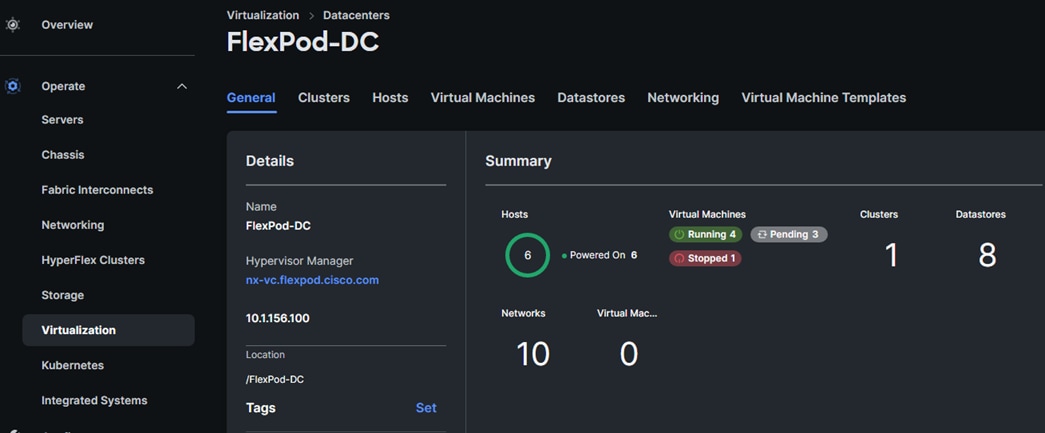This screenshot has width=1045, height=433.
Task: Click the truncated Virtual Mac... count 0
Action: click(x=628, y=354)
